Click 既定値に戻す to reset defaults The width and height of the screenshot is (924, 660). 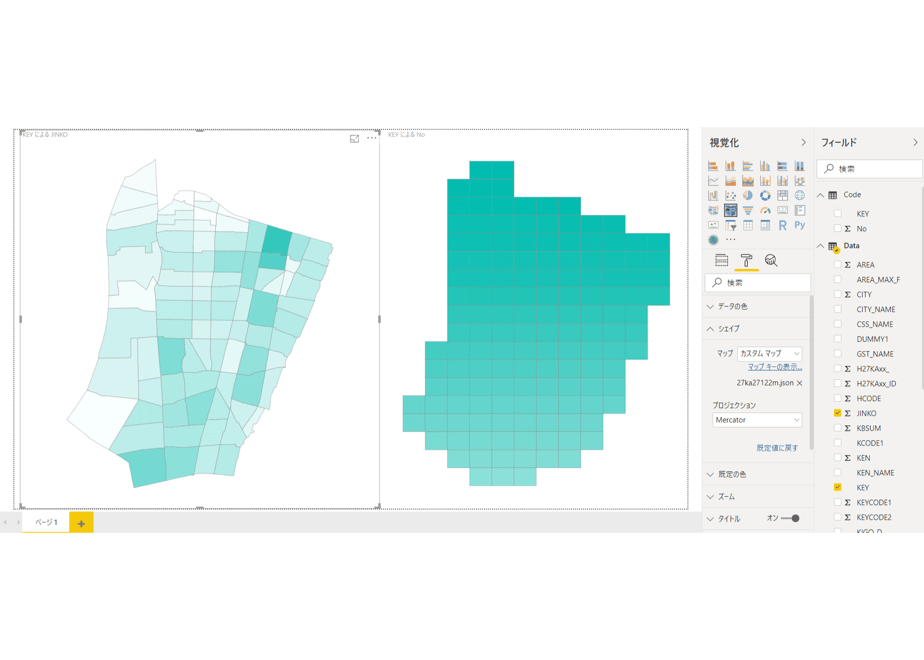(777, 448)
